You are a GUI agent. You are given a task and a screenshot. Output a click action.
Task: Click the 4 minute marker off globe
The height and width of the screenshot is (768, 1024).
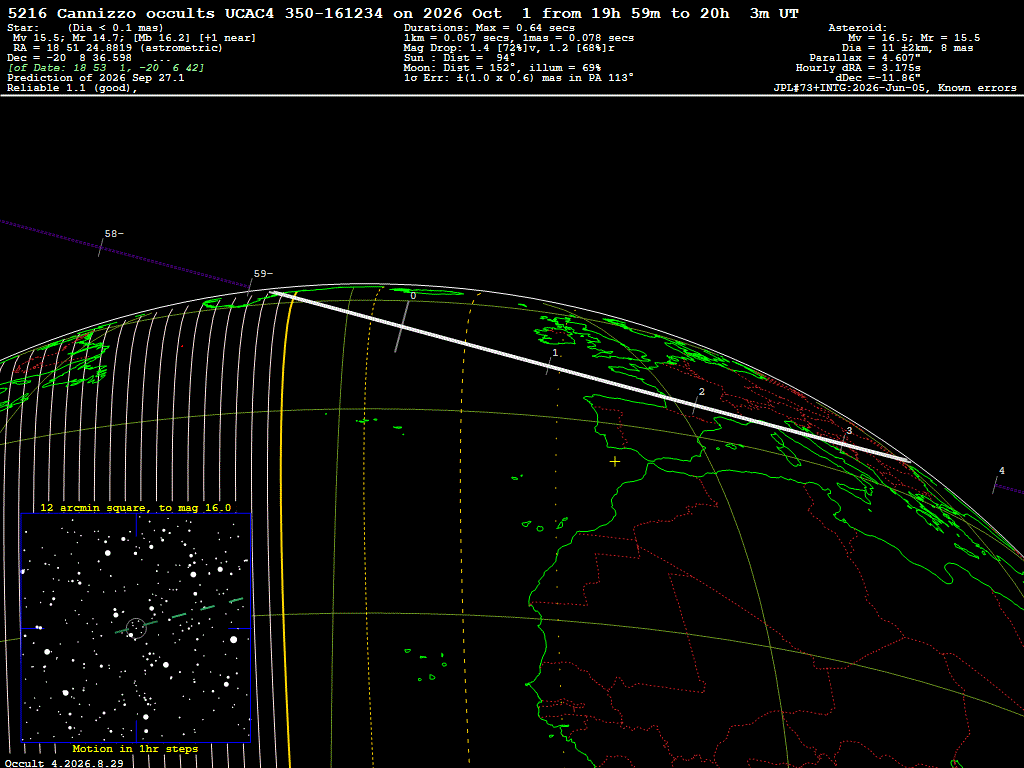tap(1002, 471)
